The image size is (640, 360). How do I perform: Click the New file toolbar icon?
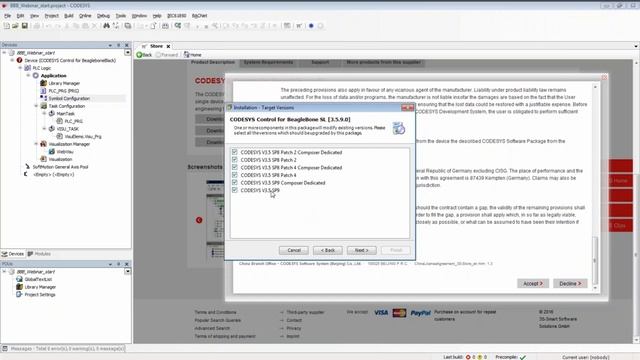(7, 26)
